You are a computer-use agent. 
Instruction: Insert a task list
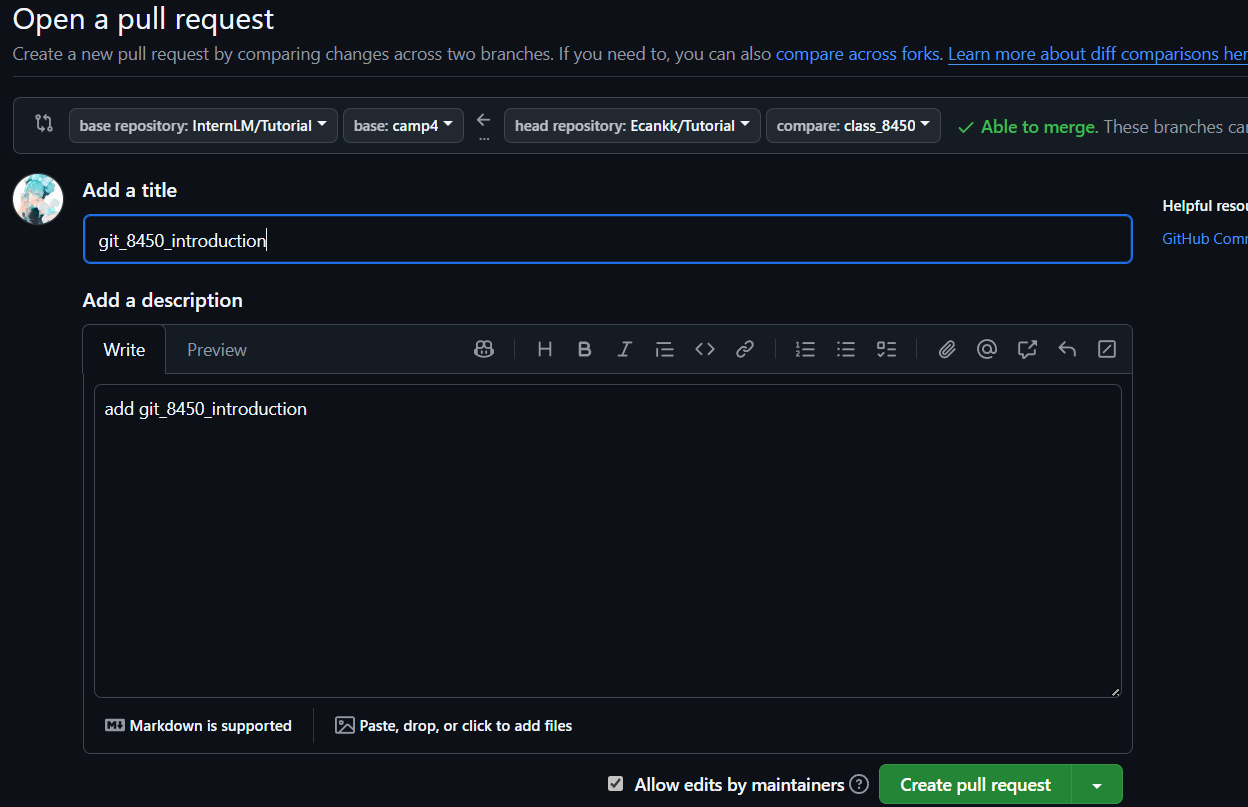pyautogui.click(x=886, y=349)
